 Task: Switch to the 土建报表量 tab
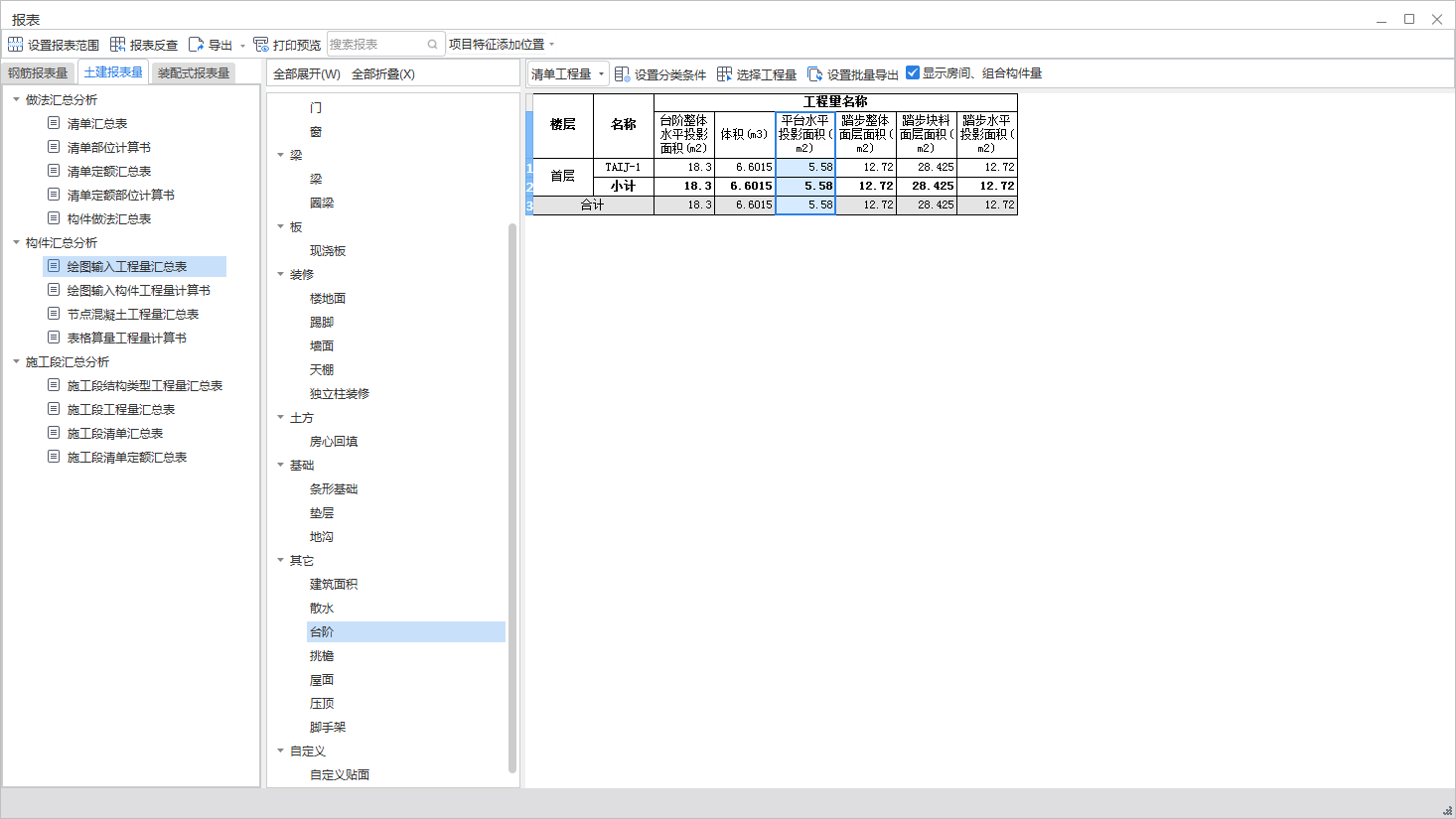pyautogui.click(x=113, y=72)
